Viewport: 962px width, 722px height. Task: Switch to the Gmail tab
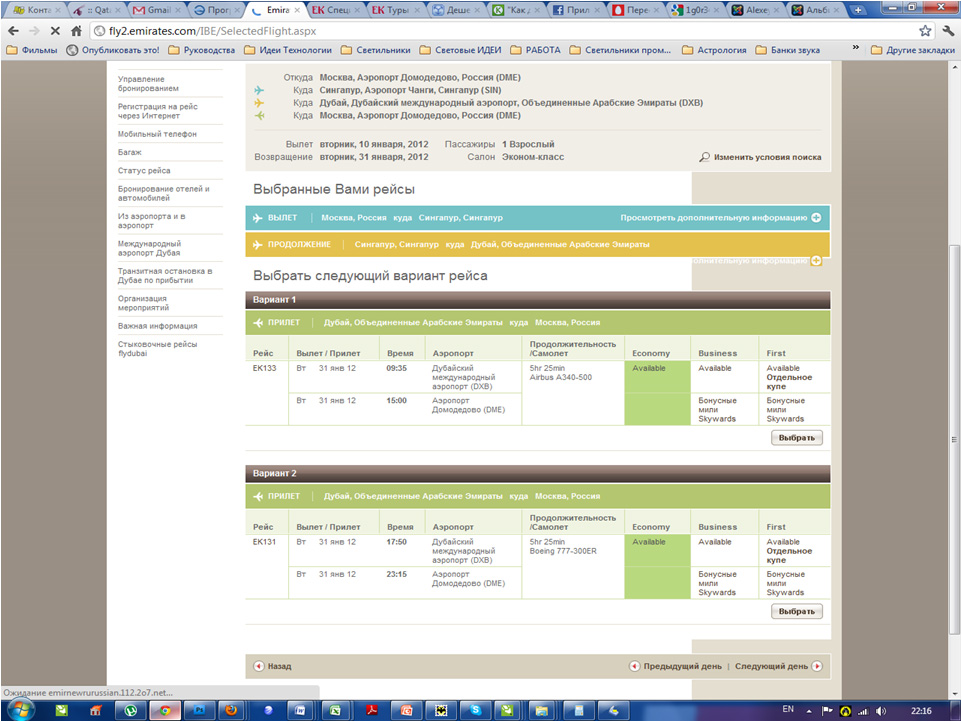(156, 10)
